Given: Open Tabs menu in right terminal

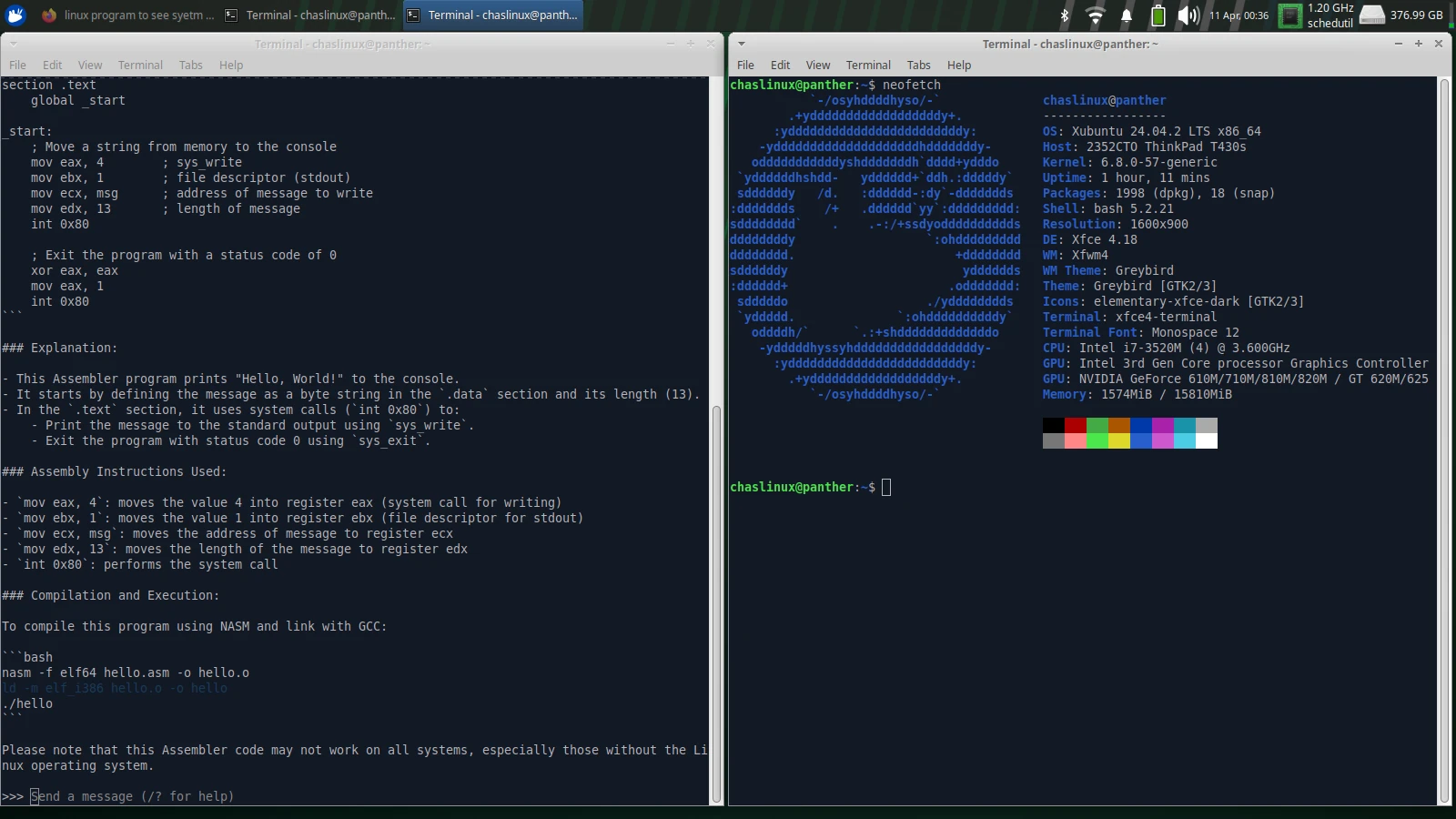Looking at the screenshot, I should click(919, 65).
